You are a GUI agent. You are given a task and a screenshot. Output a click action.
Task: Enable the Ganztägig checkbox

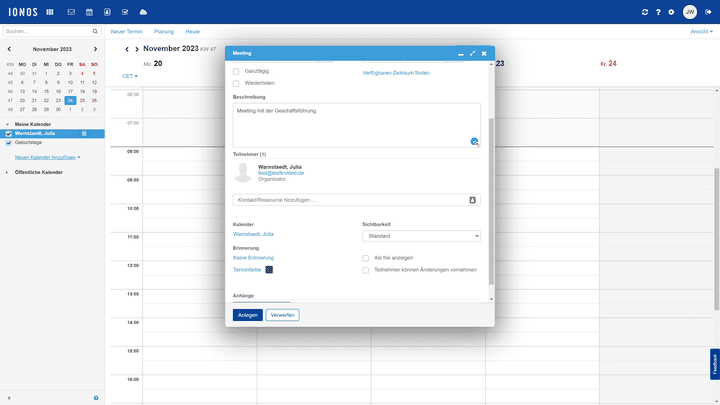tap(236, 72)
